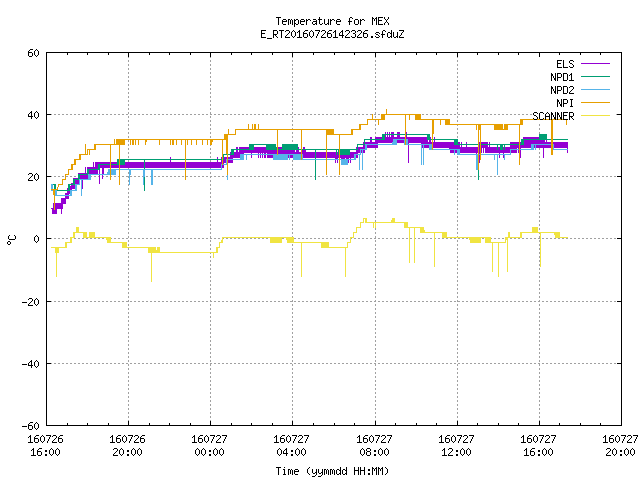Click the y-axis tick label 0
This screenshot has width=640, height=480.
coord(37,239)
